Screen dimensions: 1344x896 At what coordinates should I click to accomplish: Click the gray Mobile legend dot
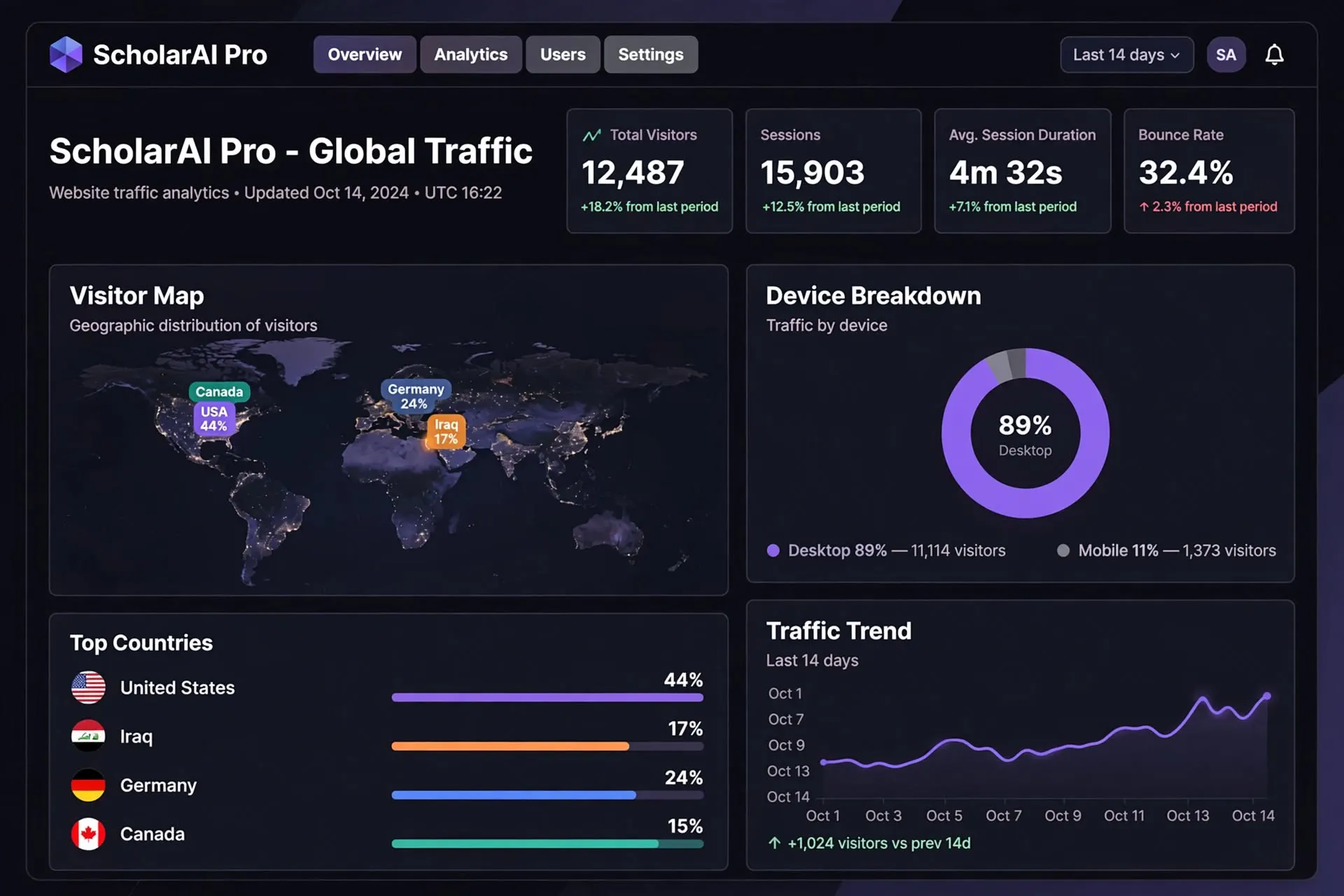pyautogui.click(x=1063, y=550)
